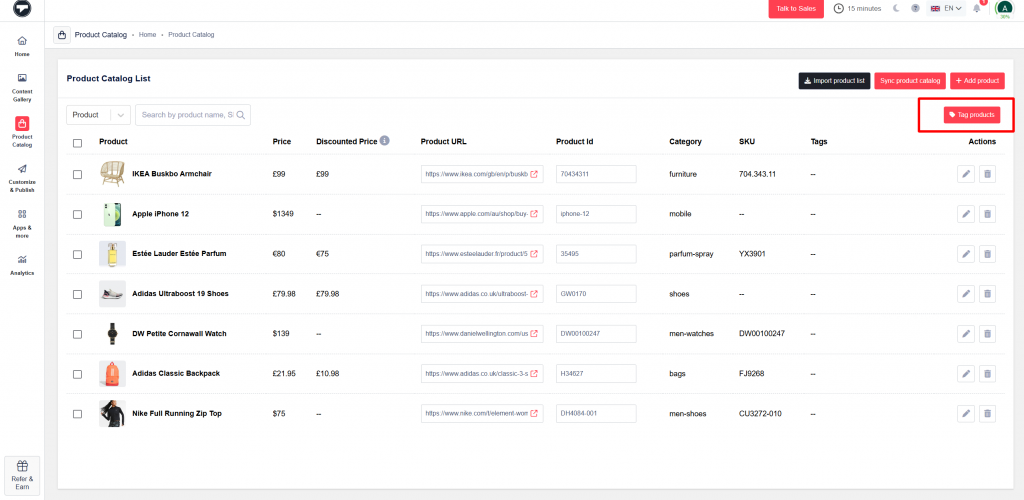
Task: Edit the DW Petite Cornawall Watch
Action: click(x=966, y=333)
